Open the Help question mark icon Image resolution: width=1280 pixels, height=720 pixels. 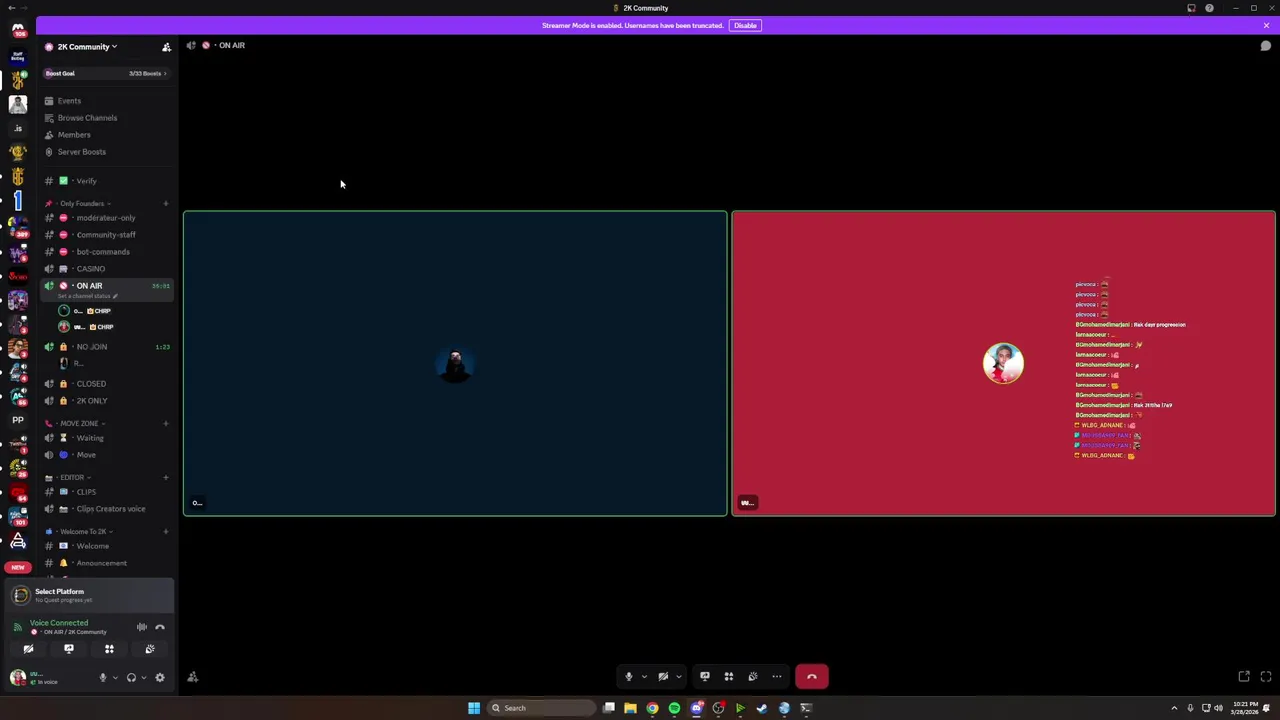point(1209,8)
